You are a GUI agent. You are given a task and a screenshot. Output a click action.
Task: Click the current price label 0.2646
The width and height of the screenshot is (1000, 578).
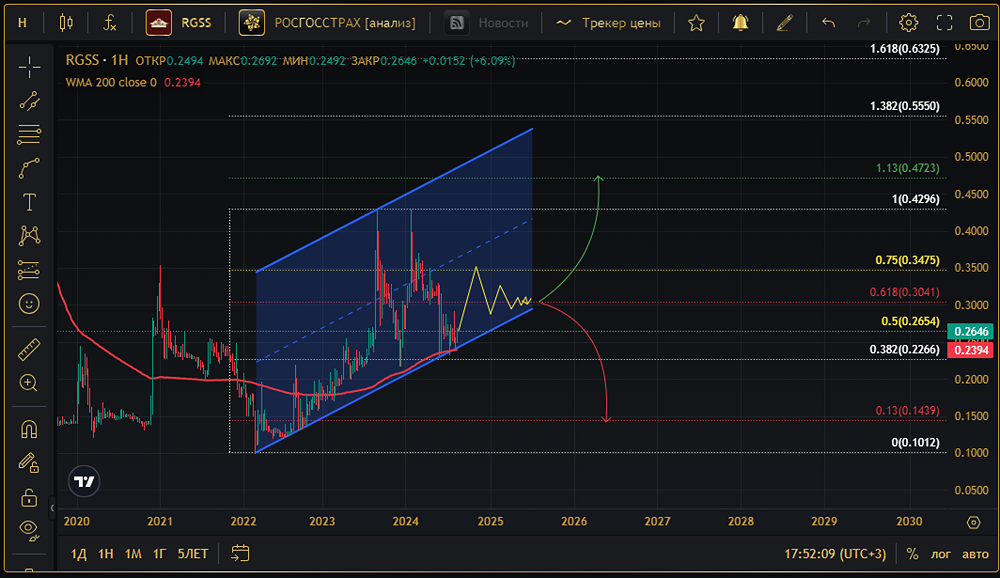[971, 331]
